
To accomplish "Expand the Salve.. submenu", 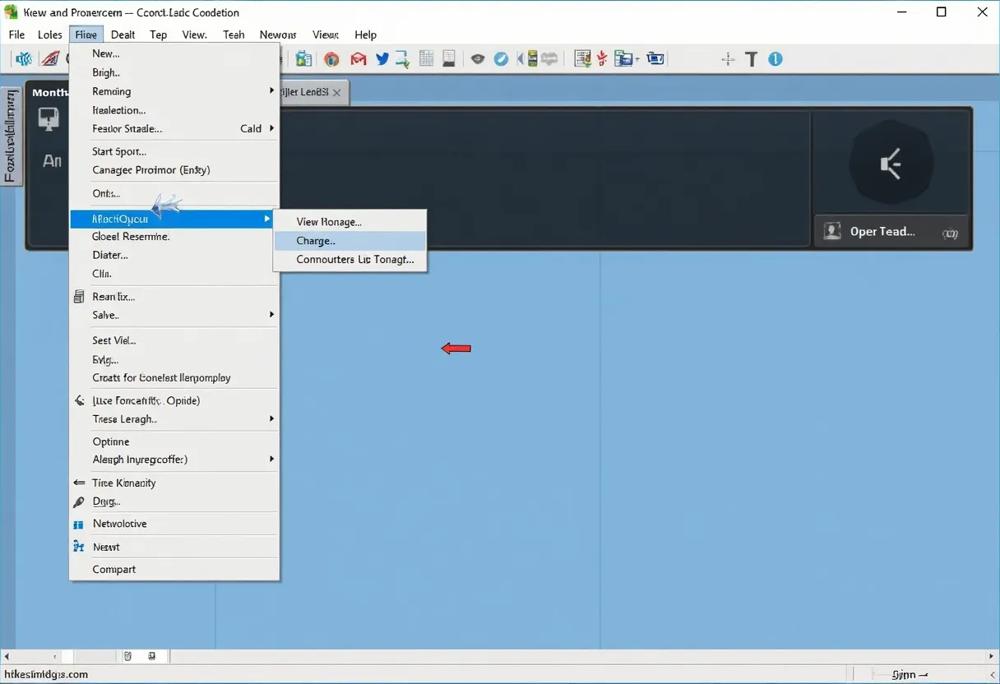I will (x=174, y=315).
